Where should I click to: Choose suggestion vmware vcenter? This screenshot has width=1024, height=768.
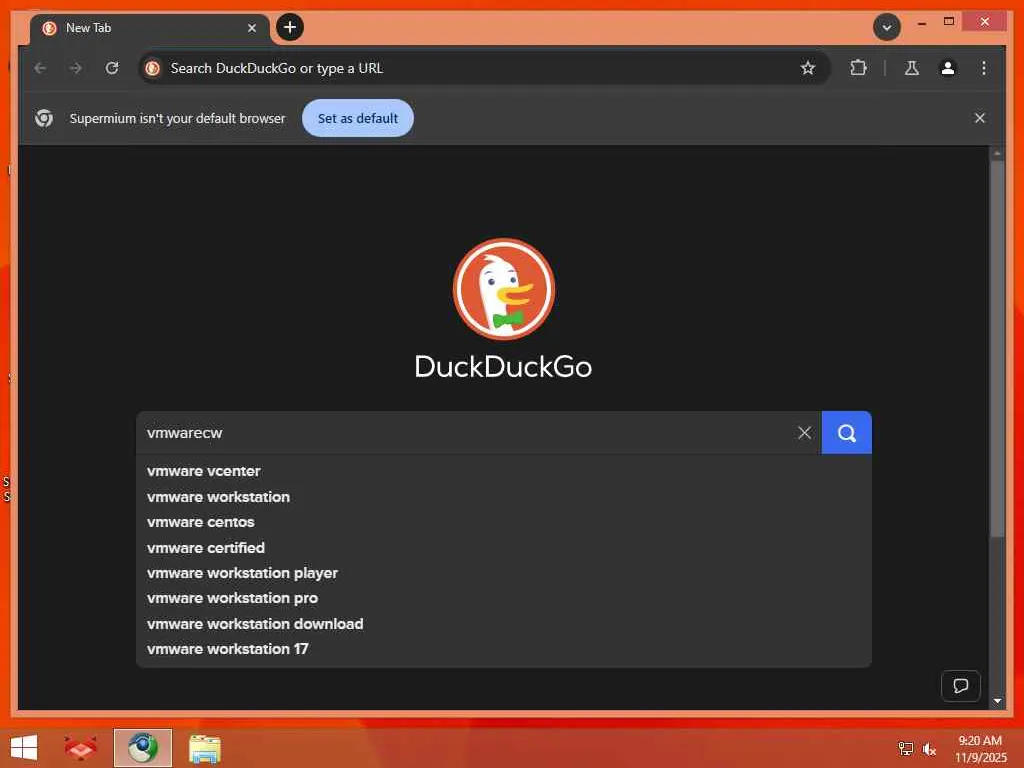504,471
